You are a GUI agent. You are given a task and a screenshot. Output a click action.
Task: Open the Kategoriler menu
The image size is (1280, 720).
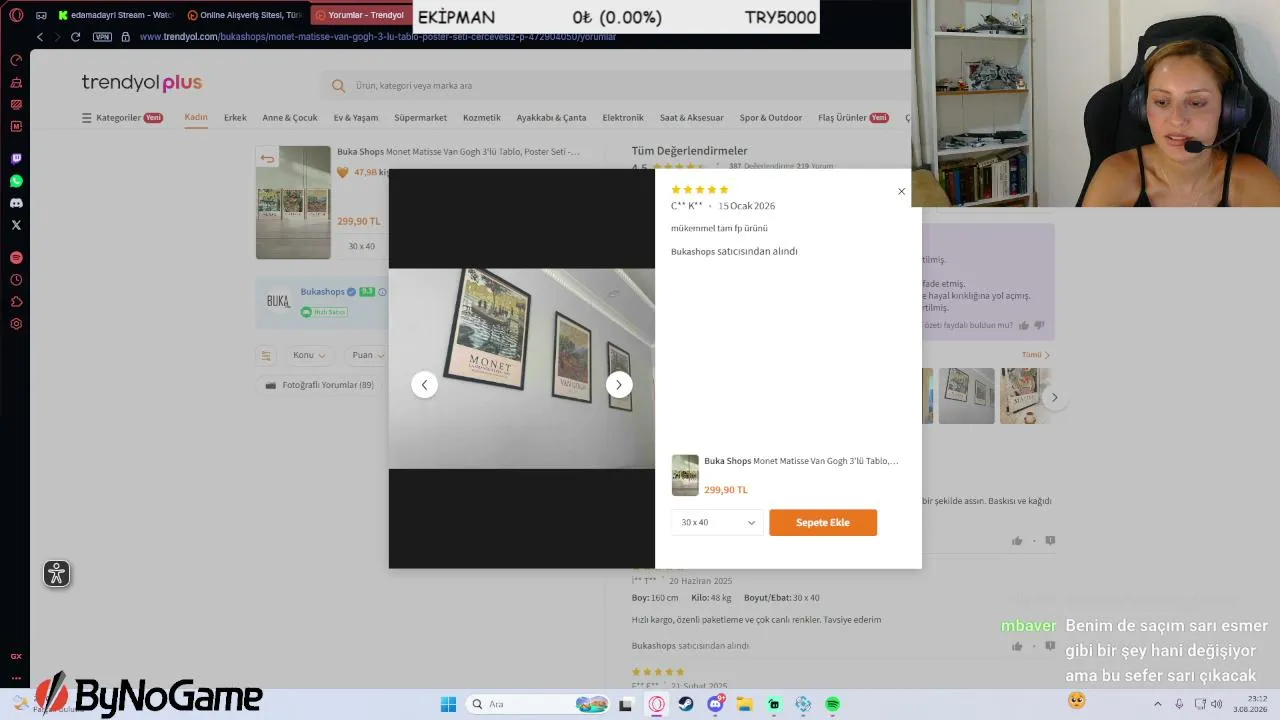click(122, 118)
